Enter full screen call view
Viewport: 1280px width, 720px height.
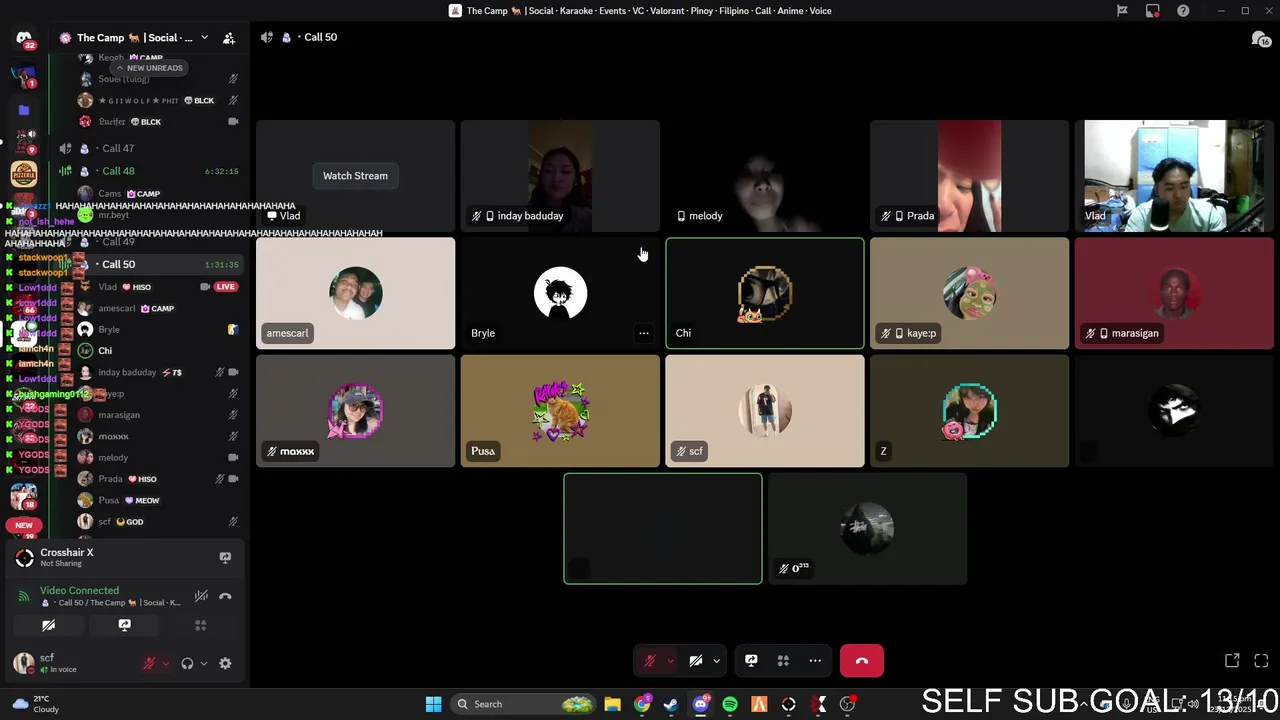[x=1261, y=661]
